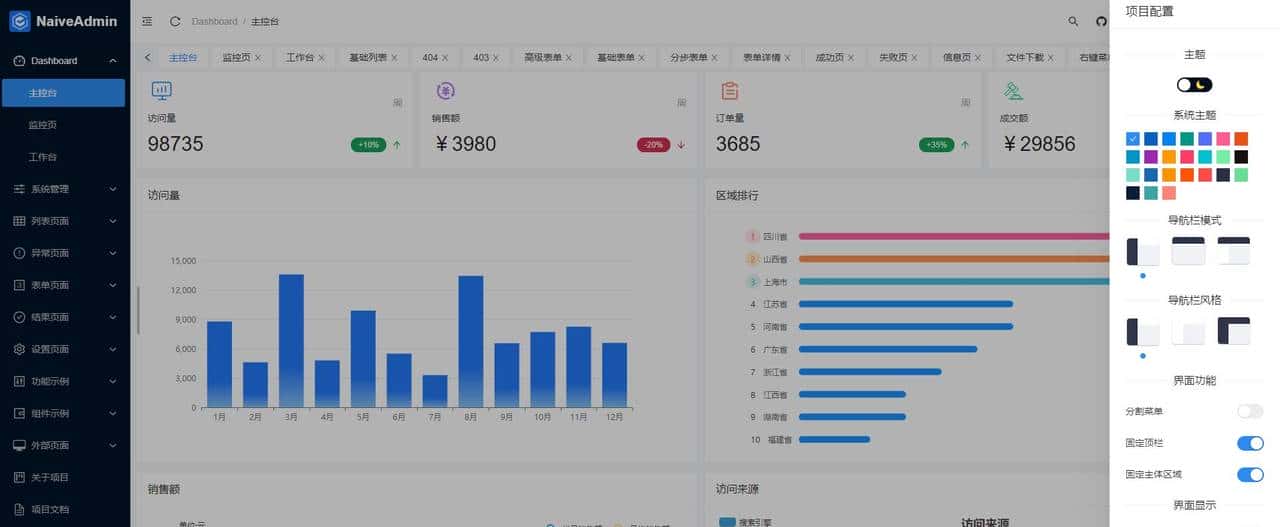Expand the 列表页面 submenu chevron
Screen dimensions: 1280x527
tap(113, 221)
